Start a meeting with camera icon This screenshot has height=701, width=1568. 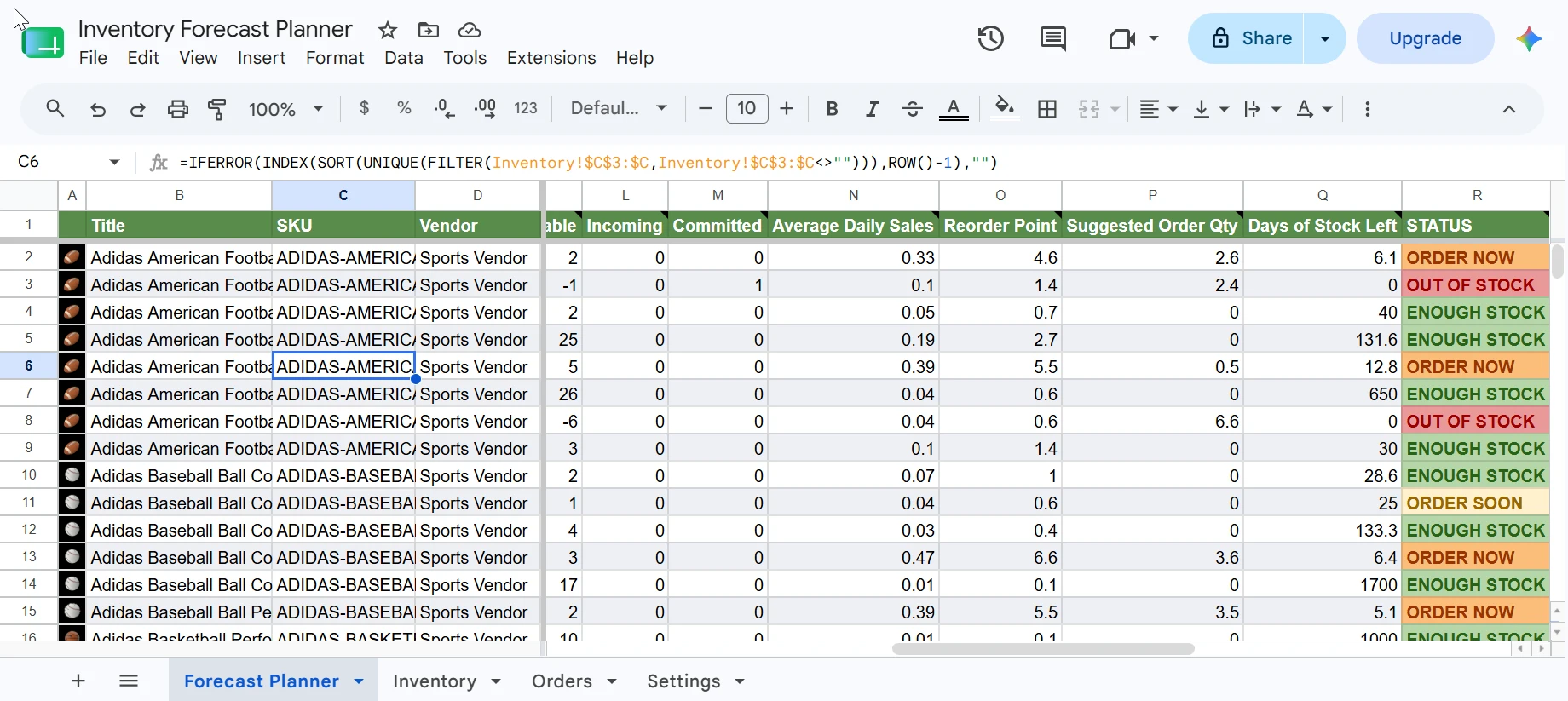1122,38
